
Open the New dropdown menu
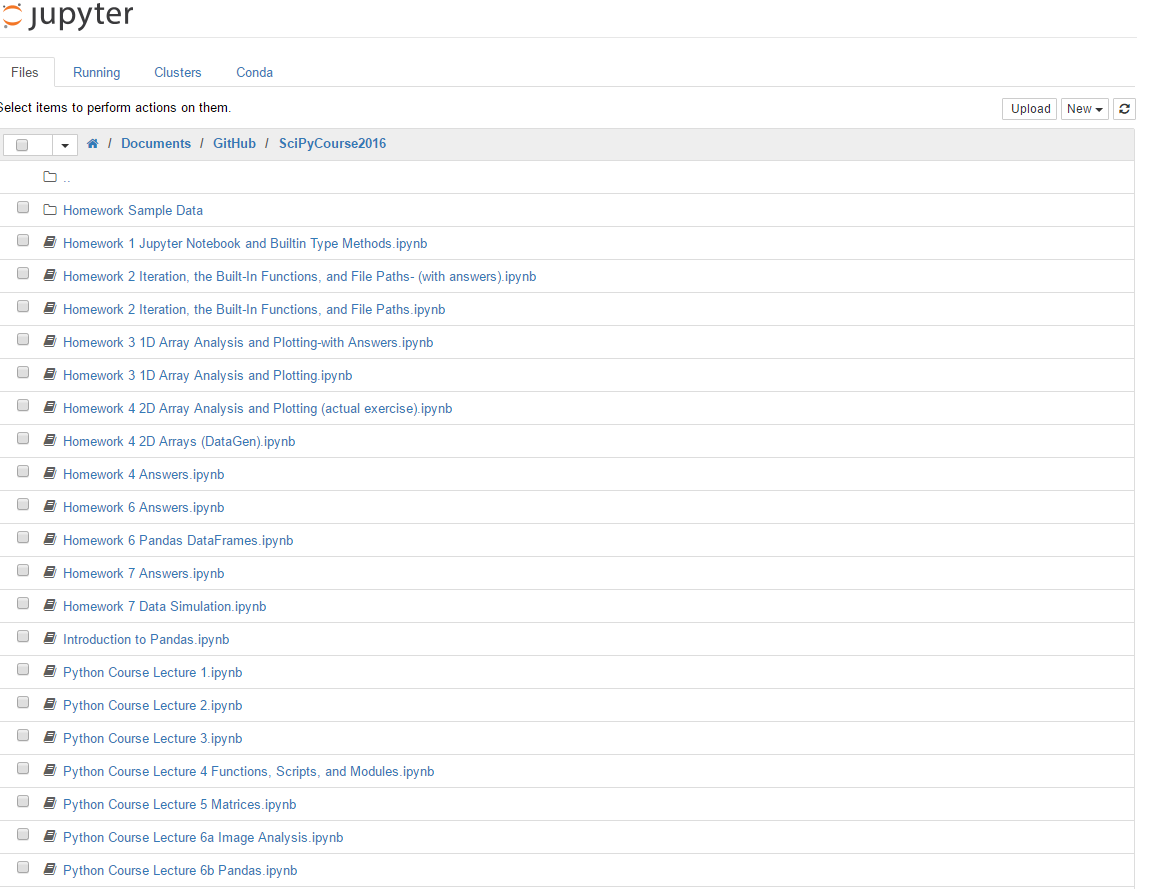click(1084, 109)
